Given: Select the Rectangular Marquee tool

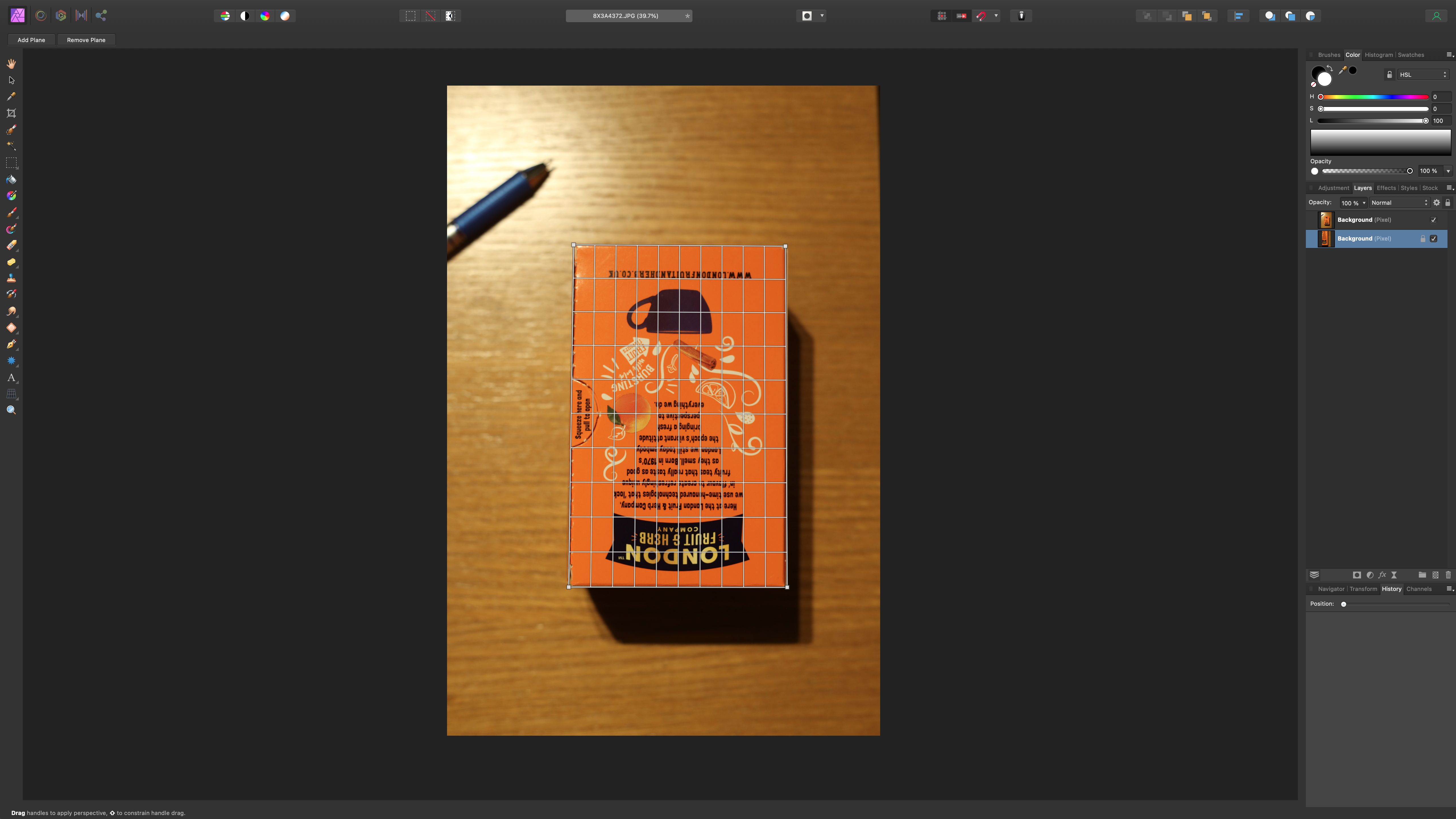Looking at the screenshot, I should pyautogui.click(x=11, y=163).
